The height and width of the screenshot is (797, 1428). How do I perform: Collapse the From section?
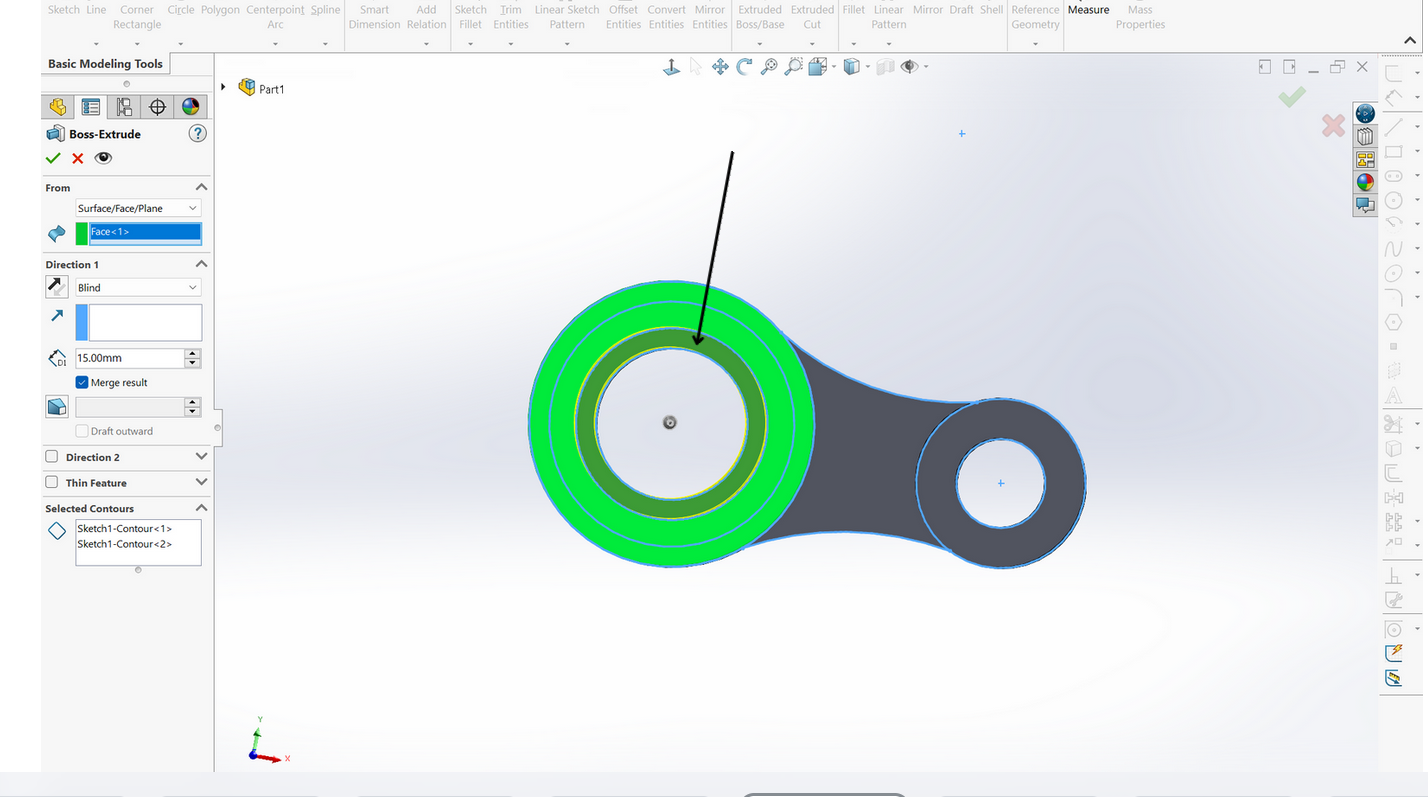pyautogui.click(x=201, y=187)
